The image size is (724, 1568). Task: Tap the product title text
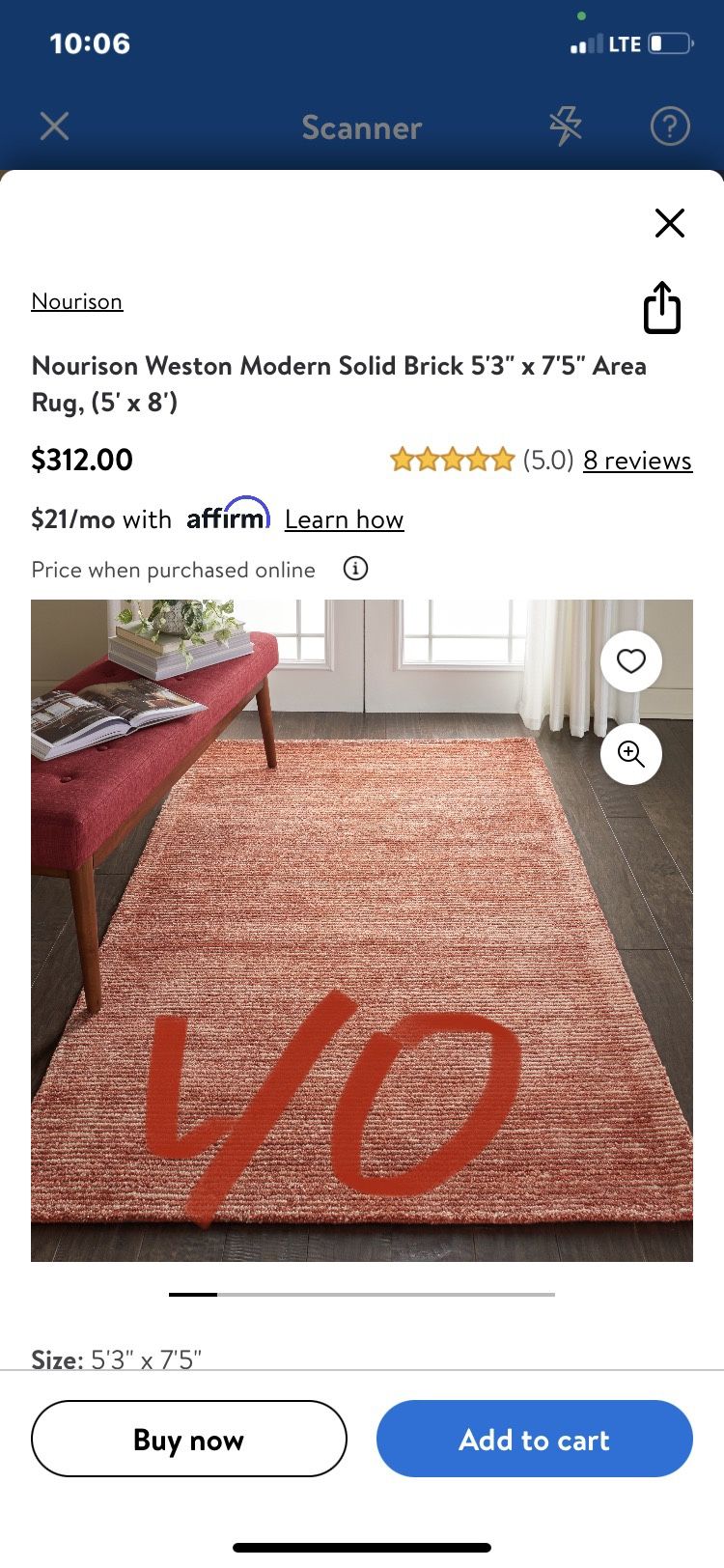click(339, 384)
